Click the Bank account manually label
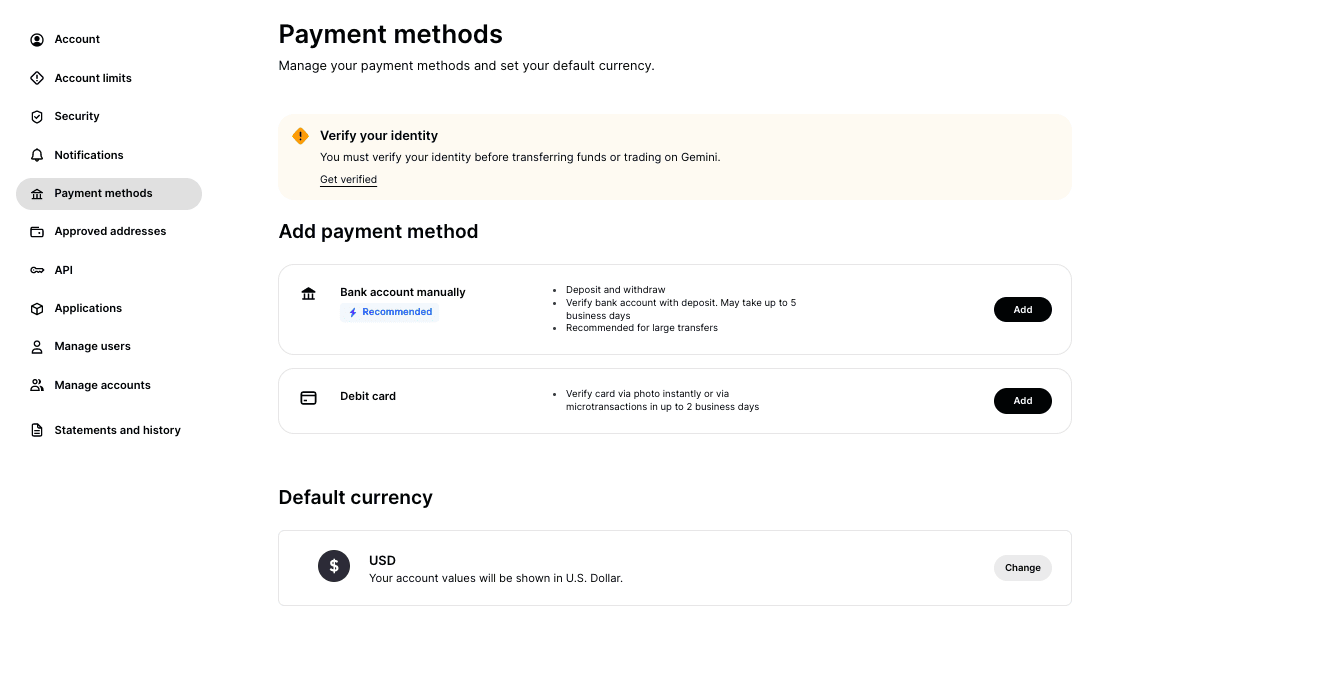1331x680 pixels. click(403, 293)
